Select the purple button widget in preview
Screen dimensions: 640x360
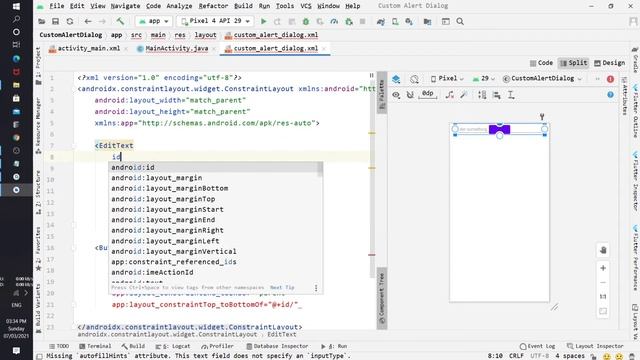click(500, 129)
